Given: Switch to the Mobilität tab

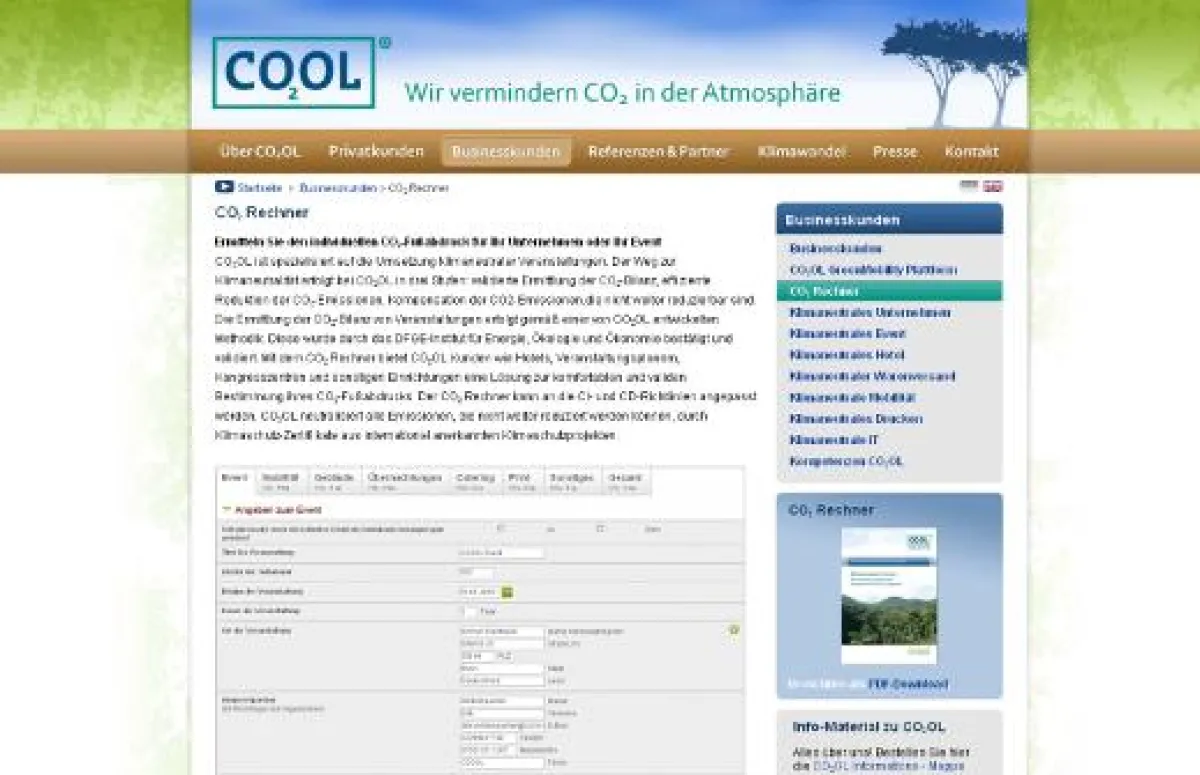Looking at the screenshot, I should [x=280, y=480].
